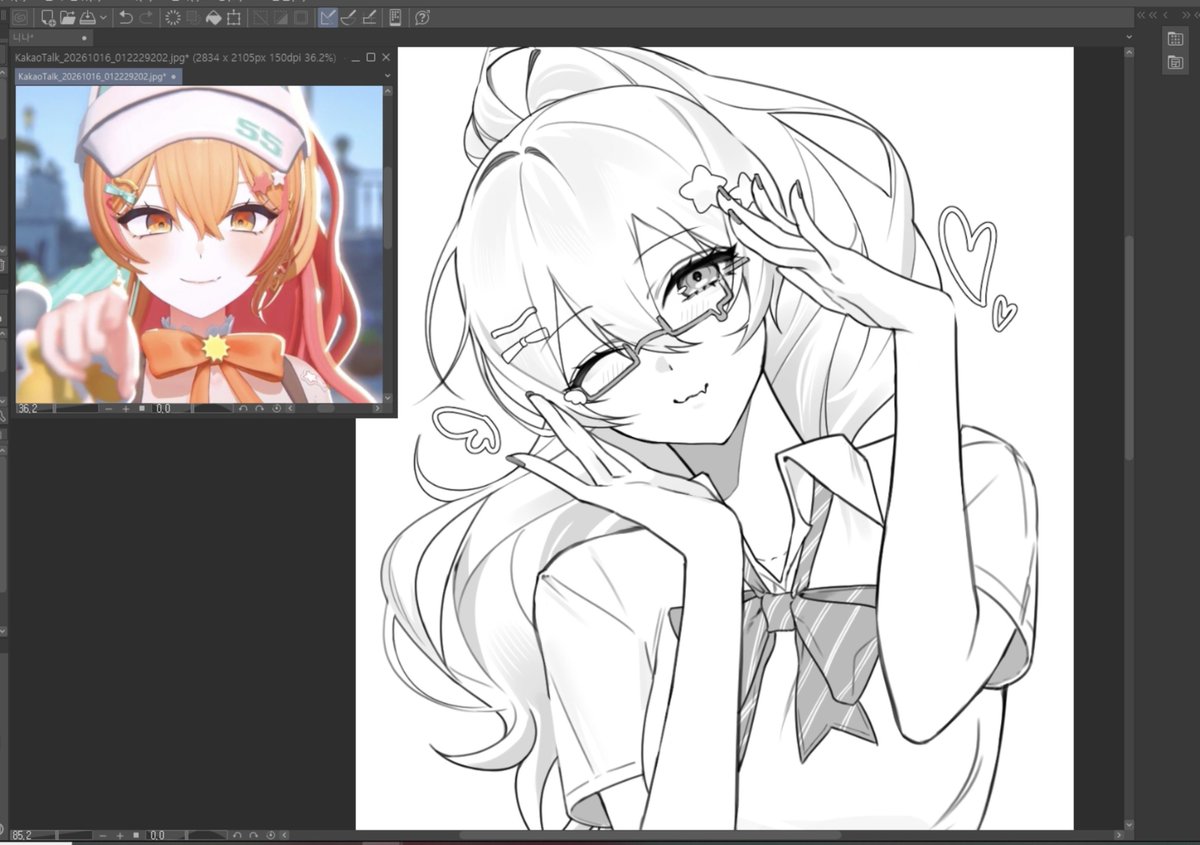Open the Clip Studio support help icon
This screenshot has height=845, width=1200.
click(422, 17)
